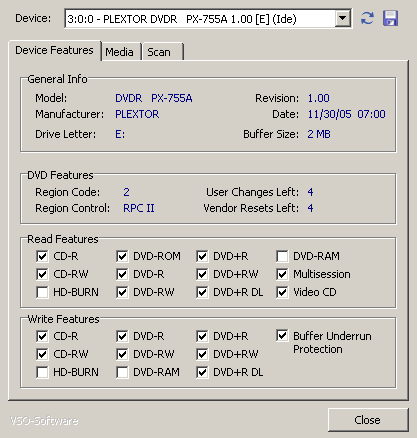Screen dimensions: 417x438
Task: Toggle the DVD-R checkbox in Read Features
Action: point(122,274)
